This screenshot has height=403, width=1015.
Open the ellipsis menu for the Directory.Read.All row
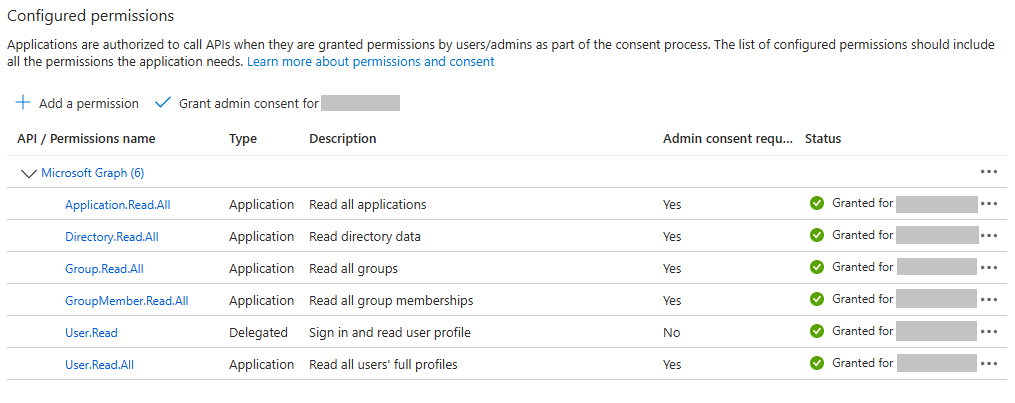[x=989, y=236]
